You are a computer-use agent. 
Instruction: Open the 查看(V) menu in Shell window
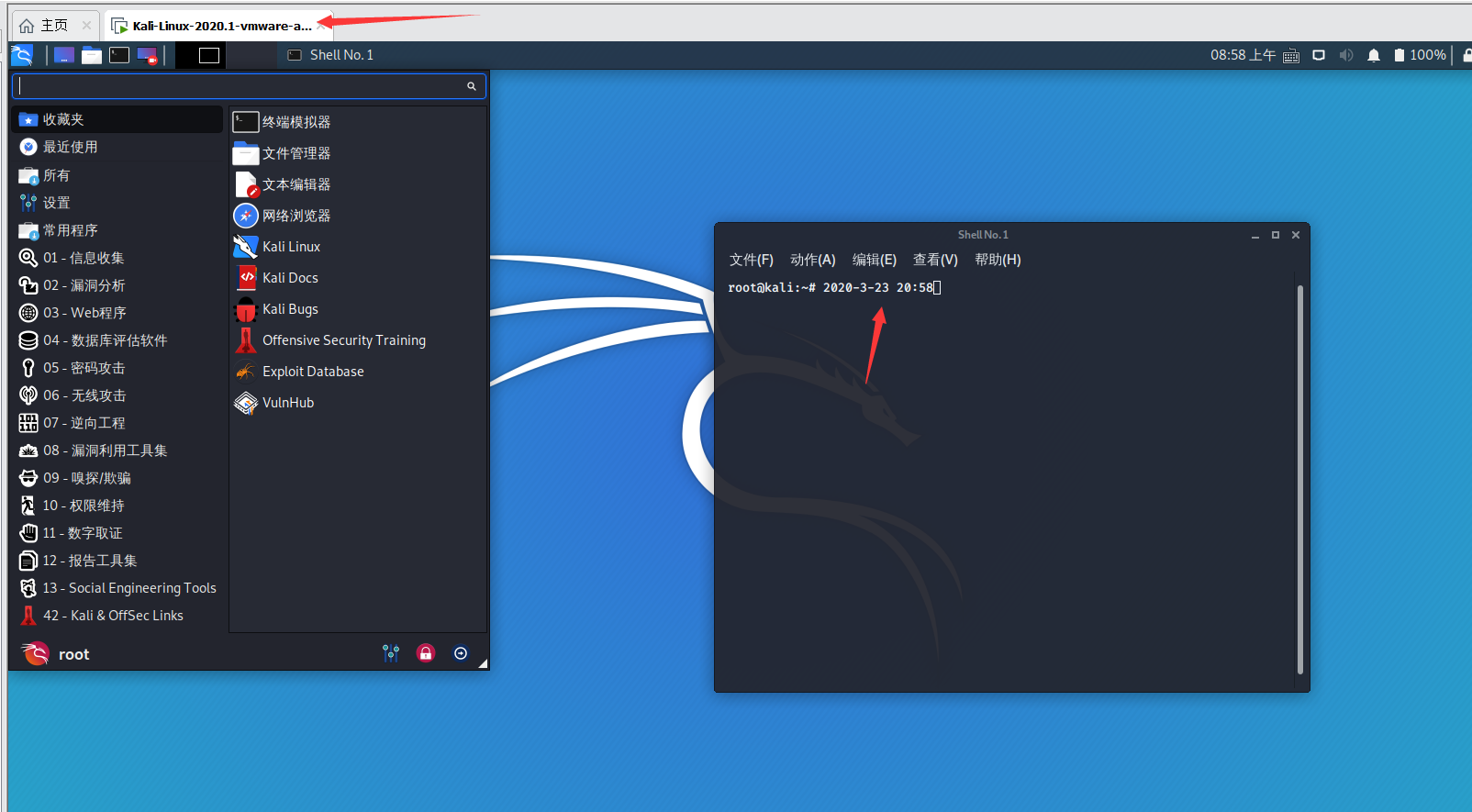935,260
